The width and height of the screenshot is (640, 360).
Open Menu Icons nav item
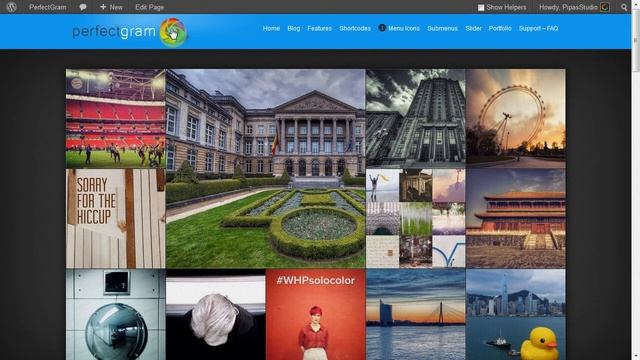(x=404, y=28)
